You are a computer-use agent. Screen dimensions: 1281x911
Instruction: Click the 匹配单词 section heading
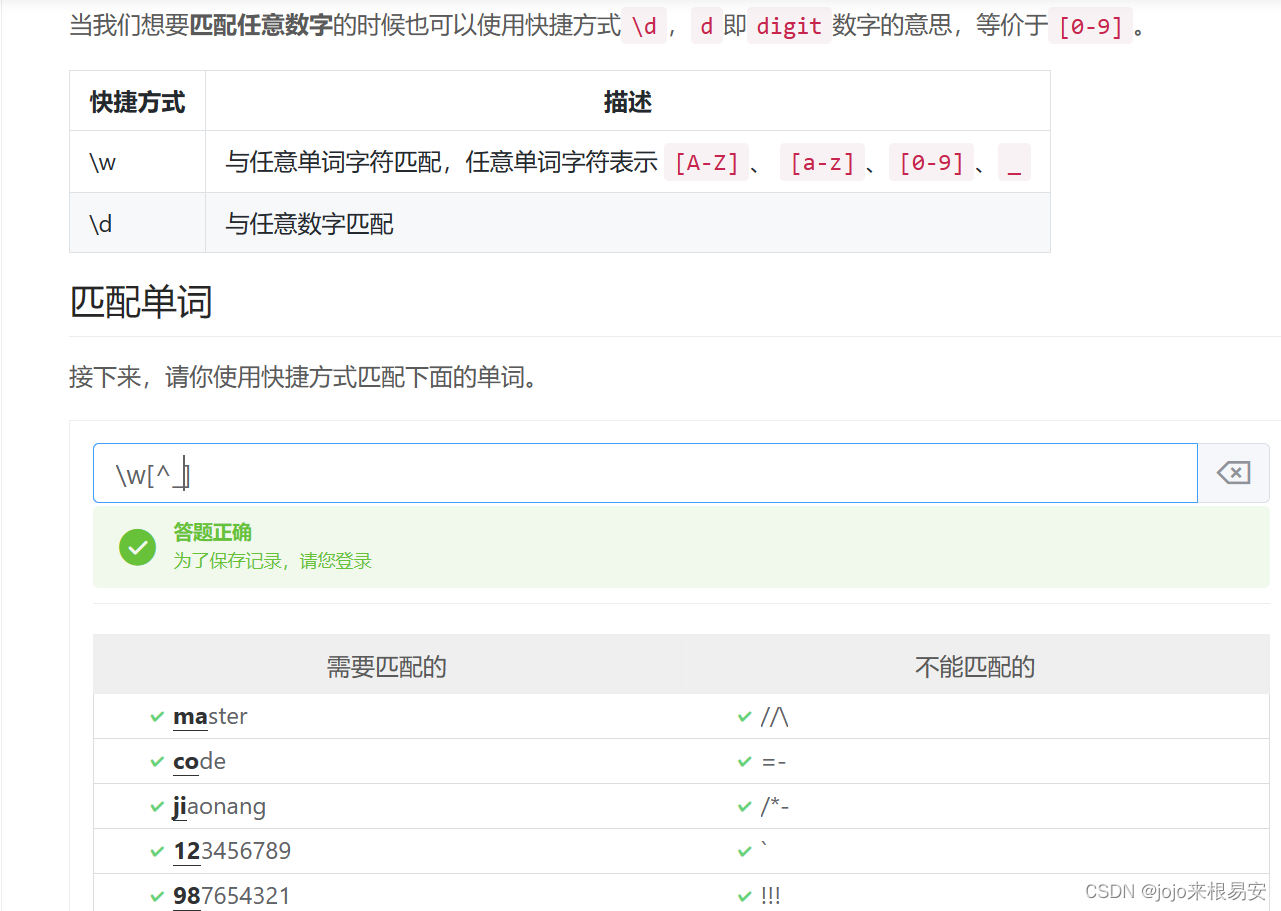141,302
